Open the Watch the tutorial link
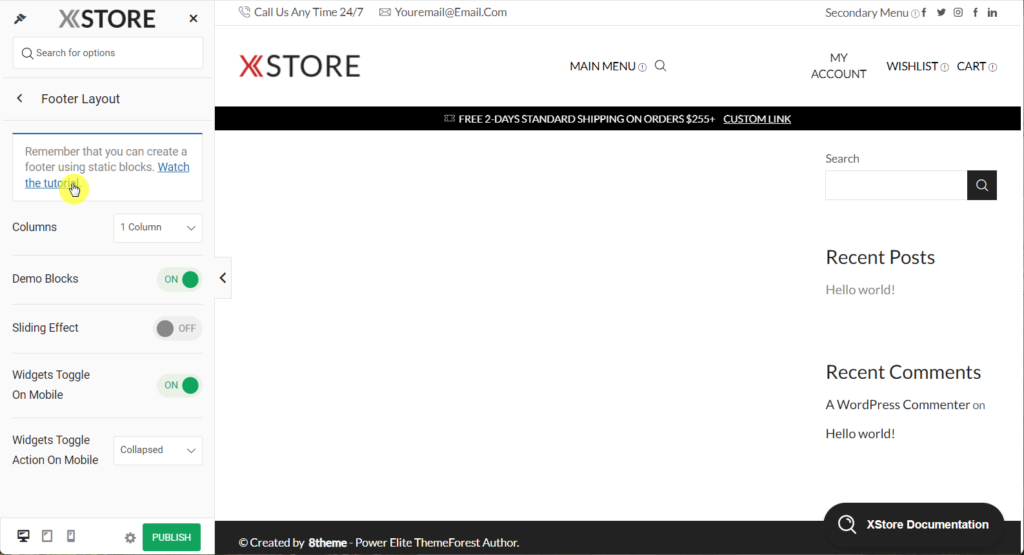Viewport: 1024px width, 555px height. coord(108,175)
